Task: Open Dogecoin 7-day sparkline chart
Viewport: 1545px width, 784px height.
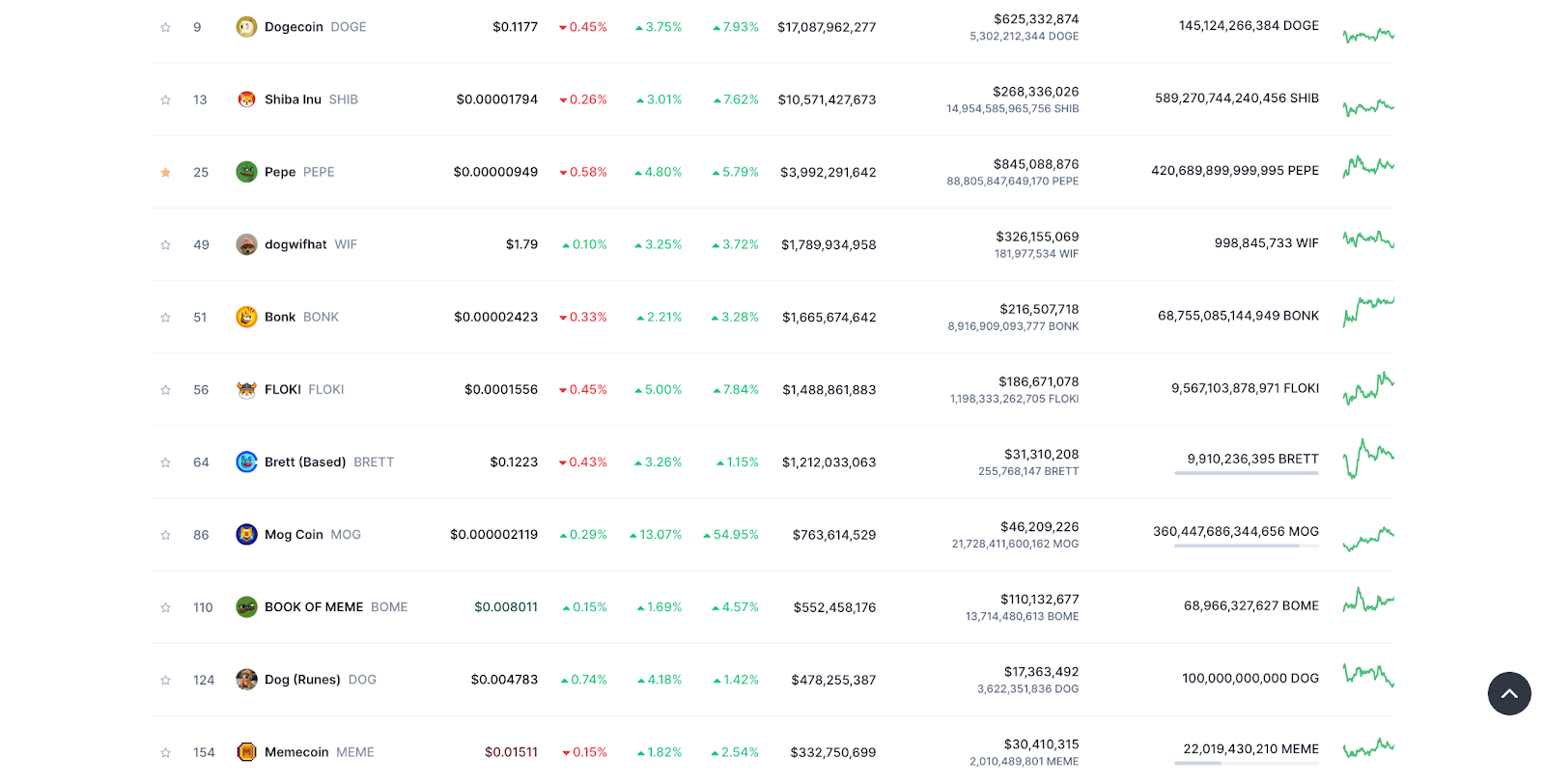Action: point(1368,36)
